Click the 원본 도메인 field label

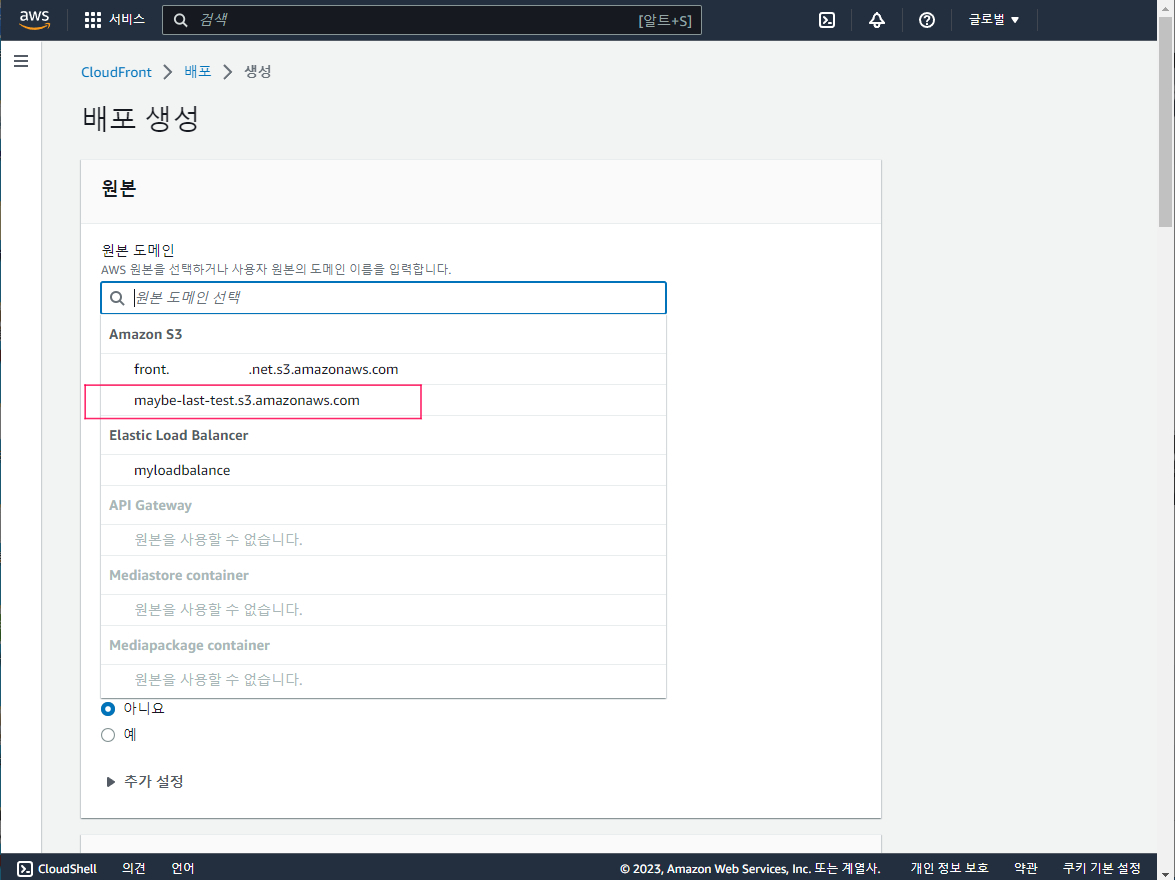(x=138, y=250)
